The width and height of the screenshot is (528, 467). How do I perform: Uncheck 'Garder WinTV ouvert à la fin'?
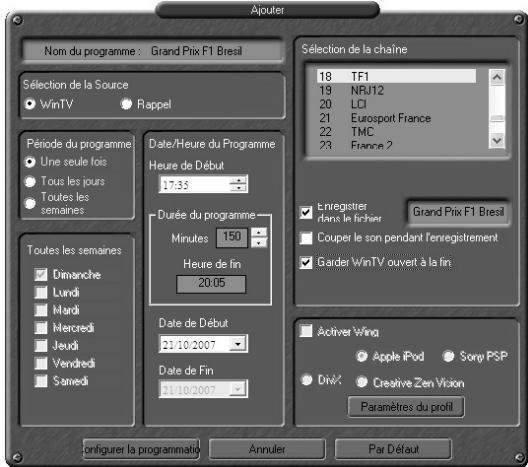point(306,262)
